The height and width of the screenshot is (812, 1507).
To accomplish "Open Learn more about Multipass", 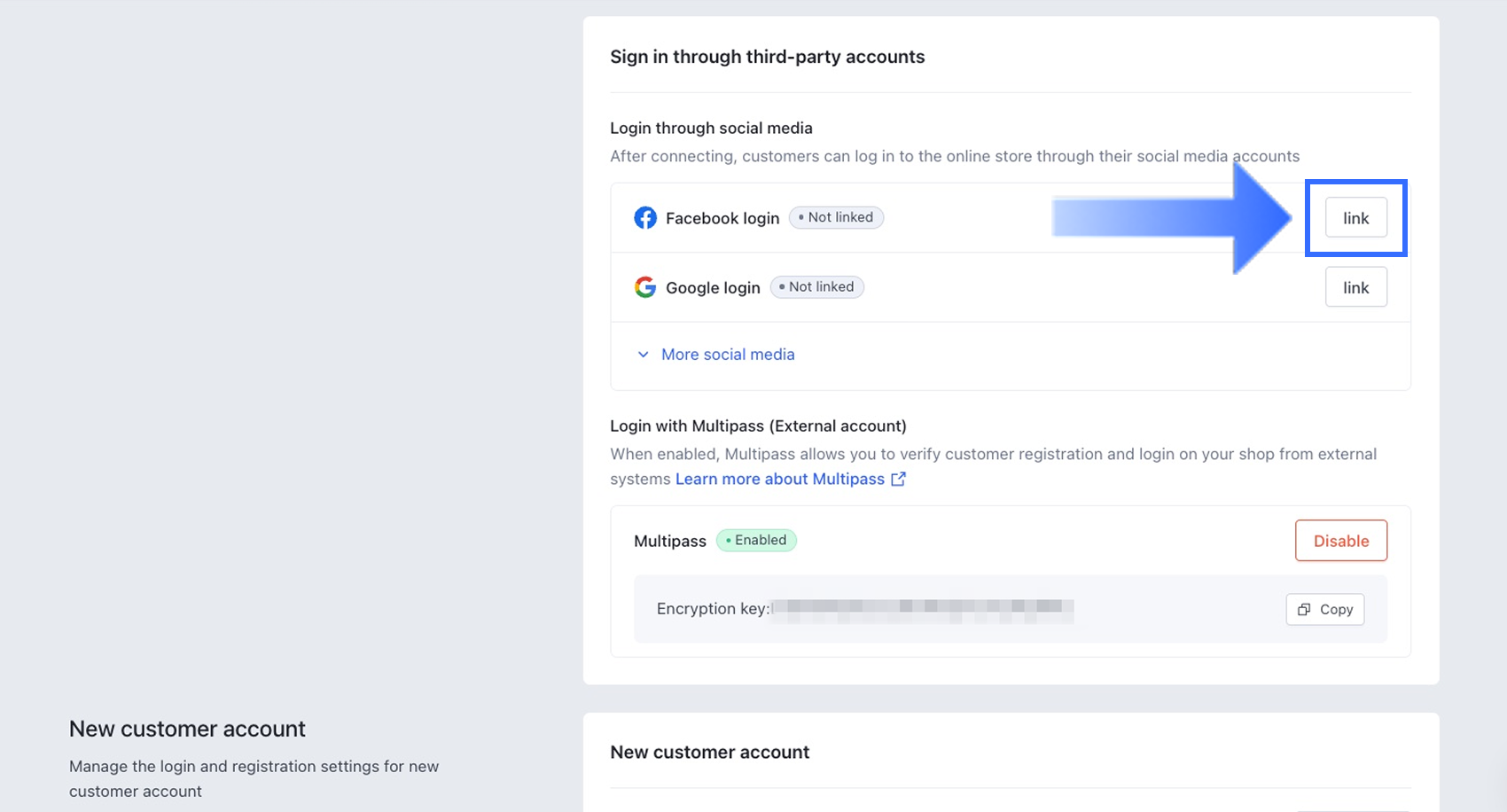I will pos(780,480).
